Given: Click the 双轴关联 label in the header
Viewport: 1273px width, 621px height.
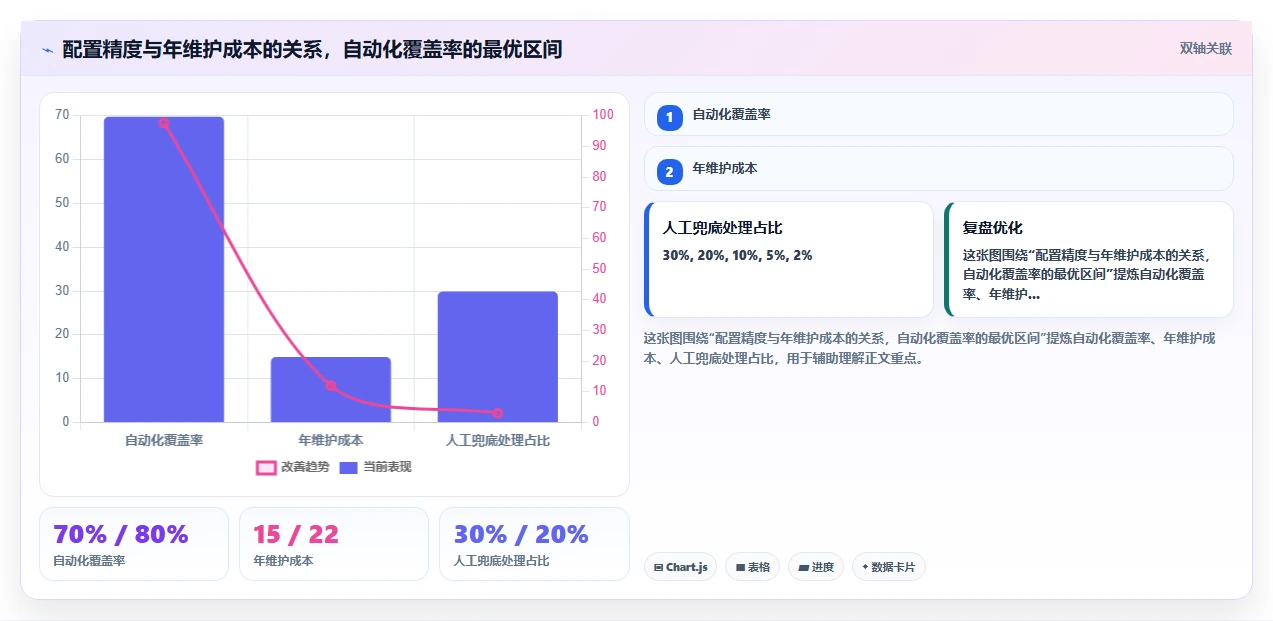Looking at the screenshot, I should click(x=1206, y=48).
